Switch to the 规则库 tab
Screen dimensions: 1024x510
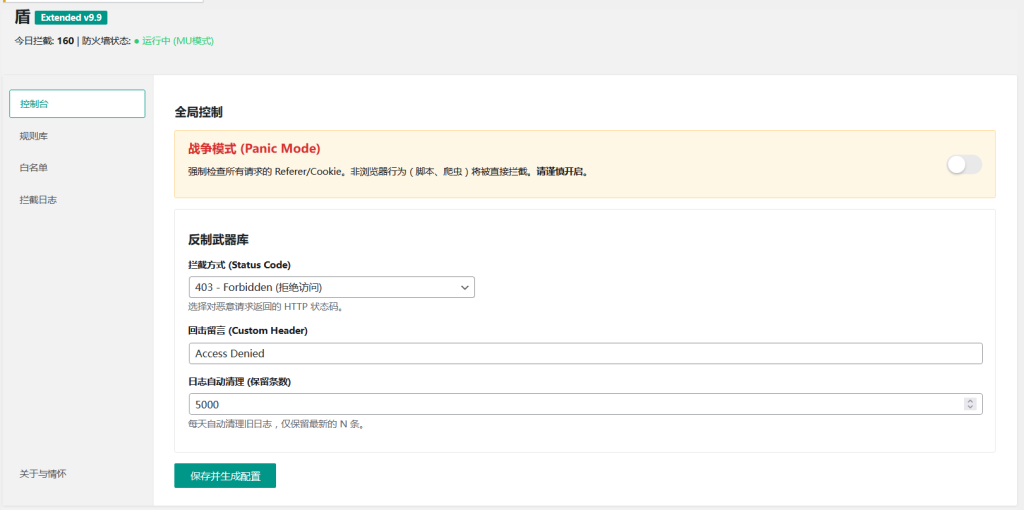34,135
